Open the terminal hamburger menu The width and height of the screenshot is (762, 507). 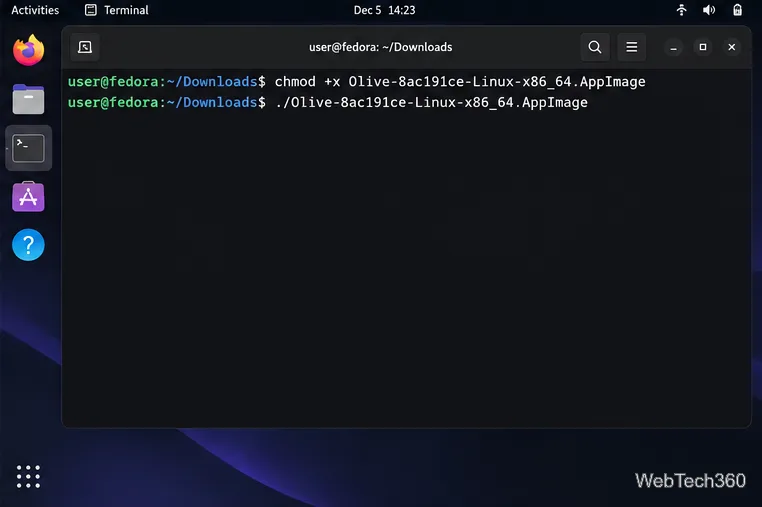click(632, 47)
